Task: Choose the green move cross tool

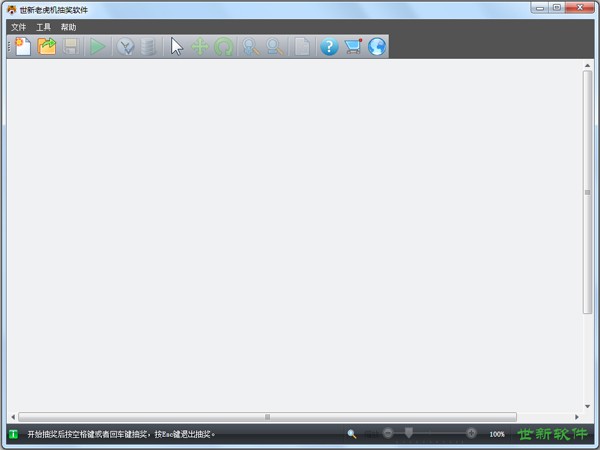Action: tap(200, 46)
